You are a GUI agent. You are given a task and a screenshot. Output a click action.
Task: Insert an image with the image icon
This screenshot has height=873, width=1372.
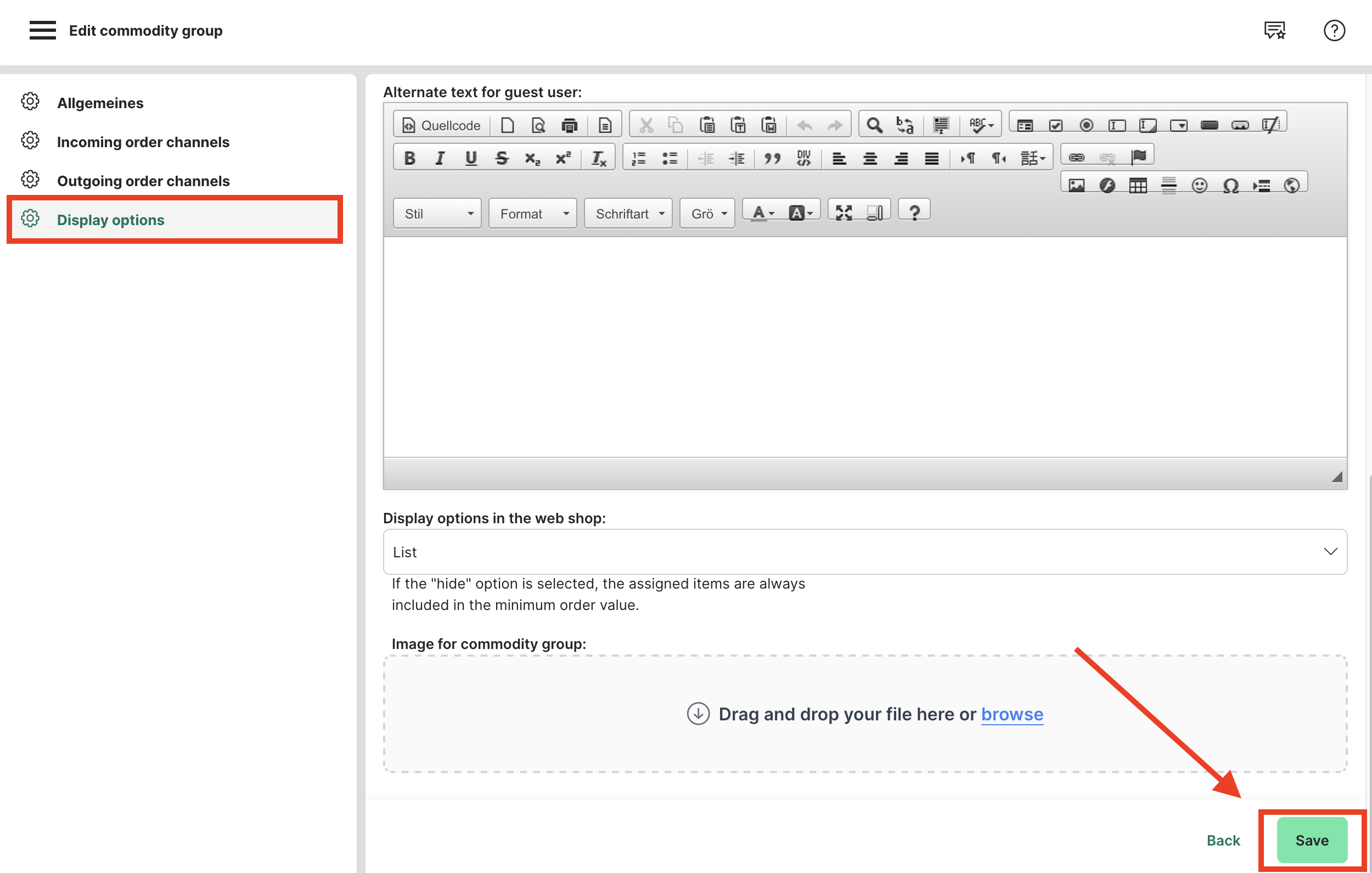(1076, 186)
